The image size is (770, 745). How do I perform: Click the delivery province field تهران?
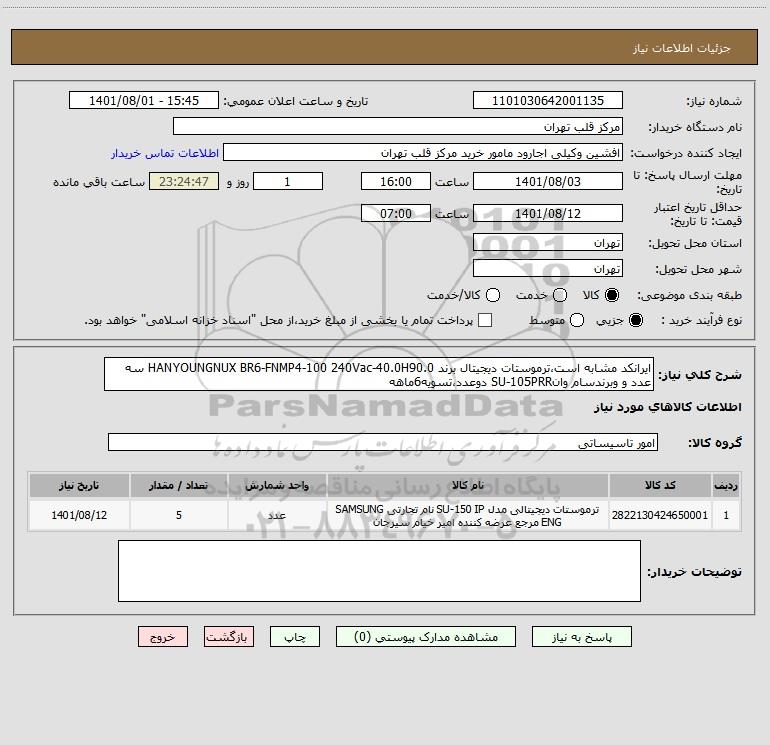(548, 243)
